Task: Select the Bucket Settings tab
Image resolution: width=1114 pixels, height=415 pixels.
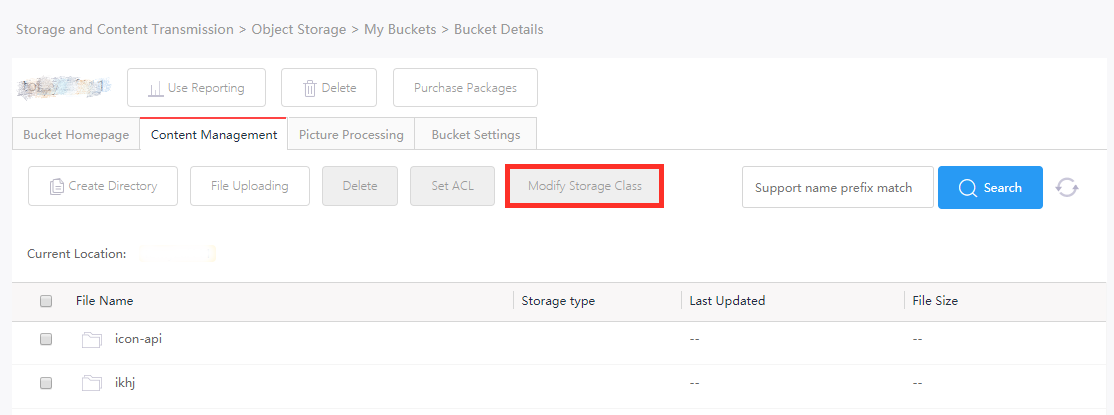Action: [x=475, y=134]
